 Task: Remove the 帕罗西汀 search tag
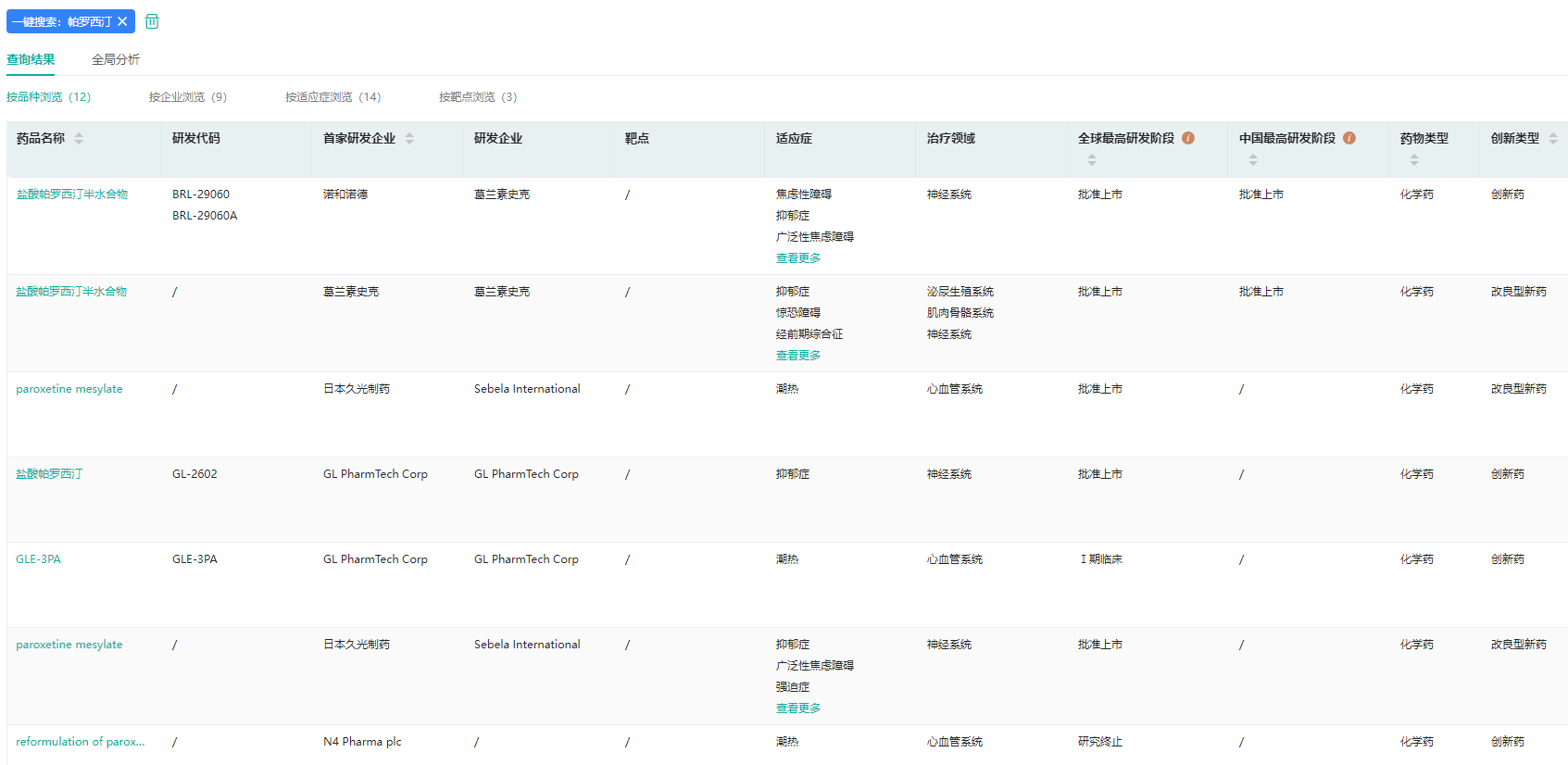pos(122,21)
